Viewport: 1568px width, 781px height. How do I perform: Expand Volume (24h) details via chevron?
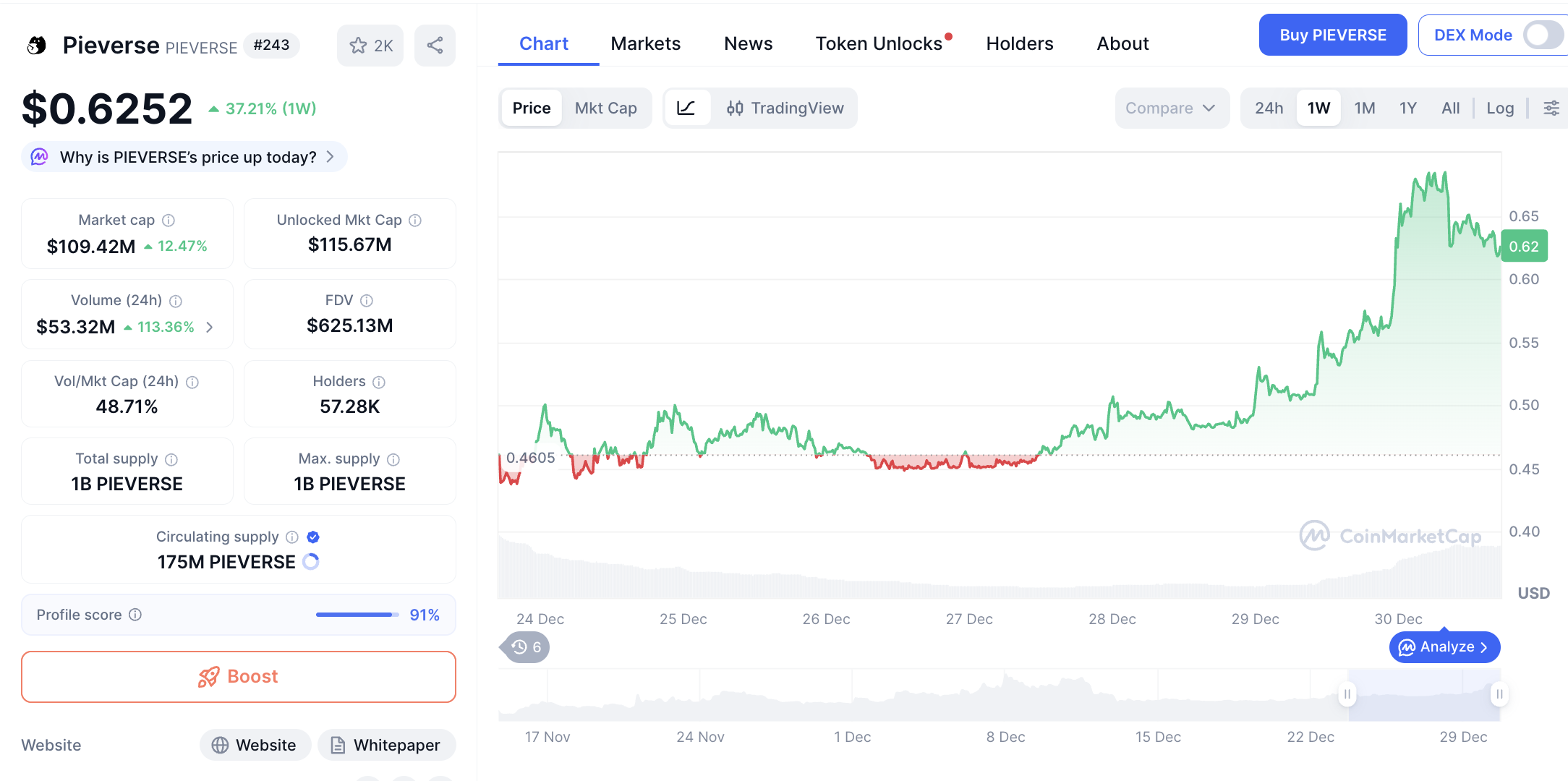[x=210, y=327]
